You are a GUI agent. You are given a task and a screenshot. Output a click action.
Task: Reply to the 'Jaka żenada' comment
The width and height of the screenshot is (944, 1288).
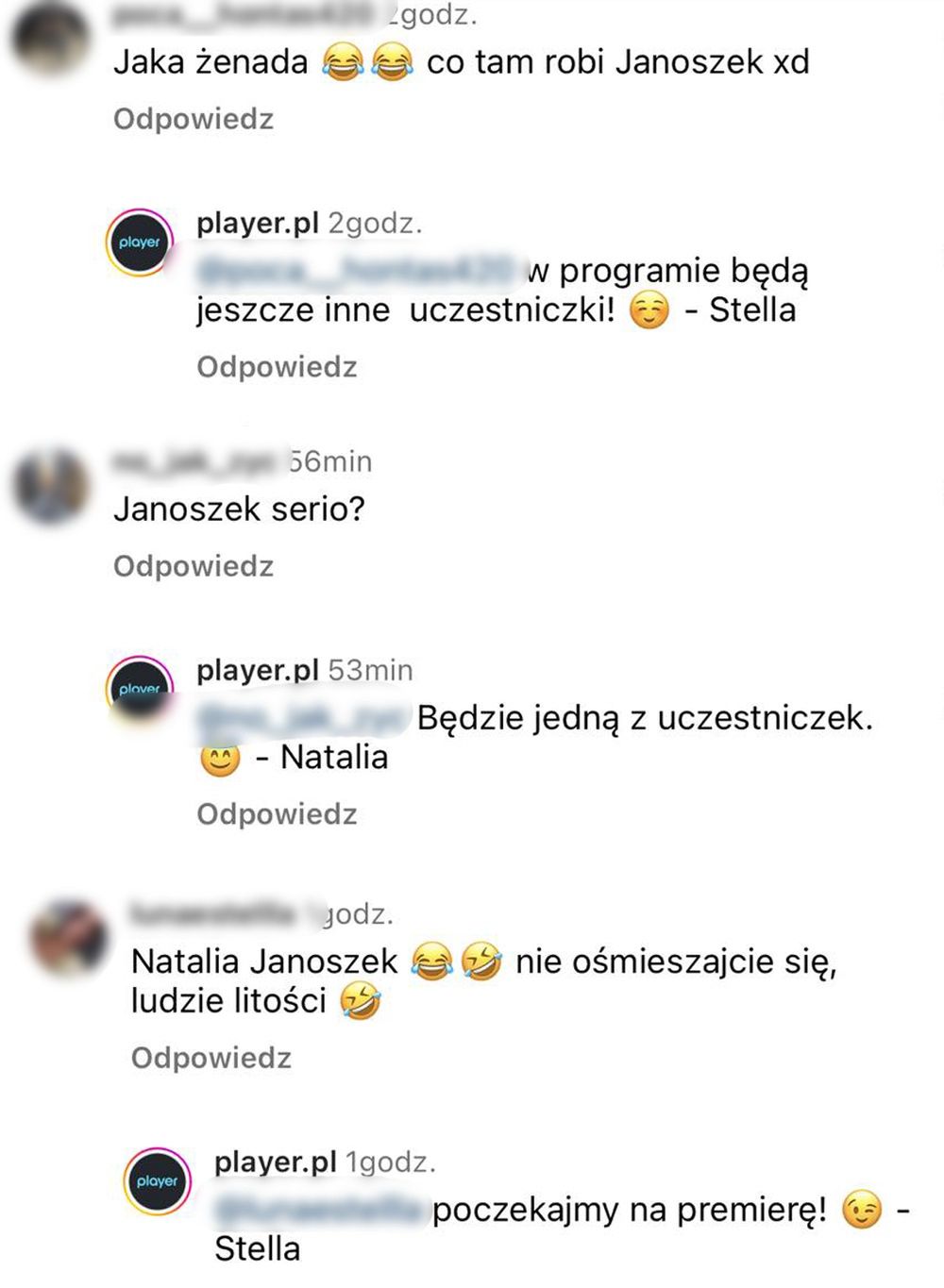[194, 119]
